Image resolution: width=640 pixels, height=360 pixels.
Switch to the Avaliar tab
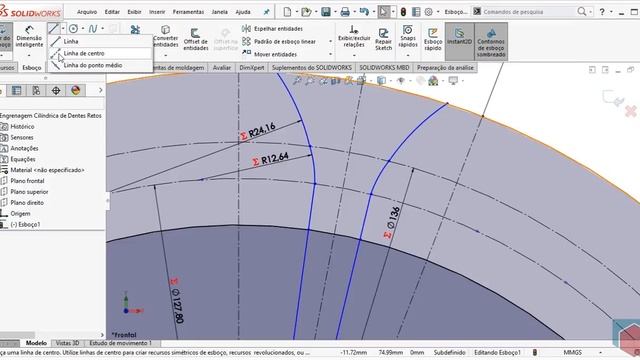(222, 68)
